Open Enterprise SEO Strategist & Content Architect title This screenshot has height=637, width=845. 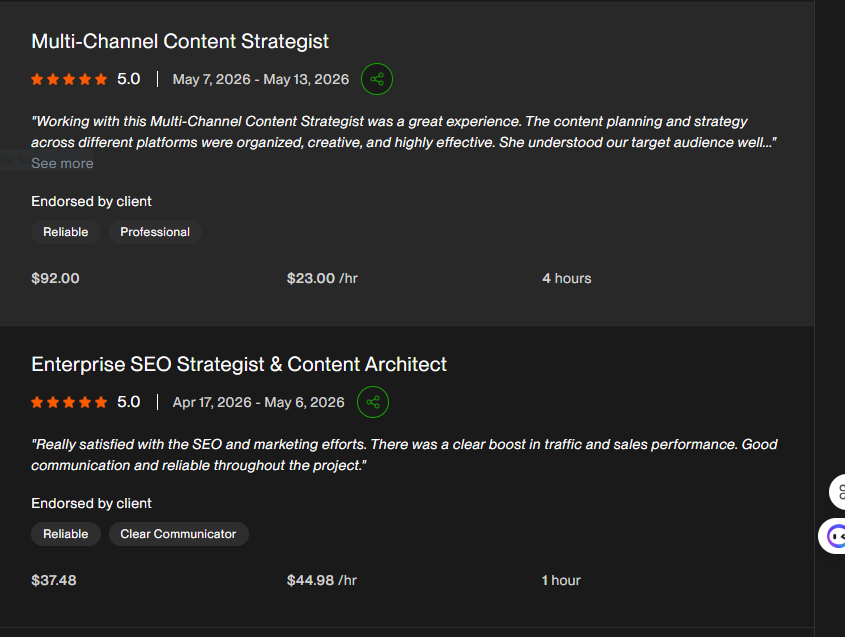(x=239, y=364)
